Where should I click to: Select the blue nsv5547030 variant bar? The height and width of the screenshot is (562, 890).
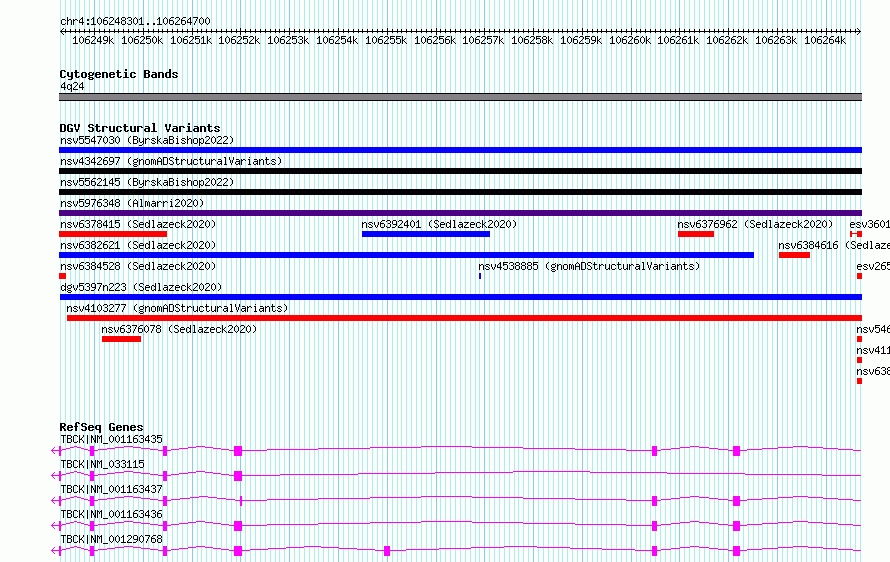click(460, 150)
